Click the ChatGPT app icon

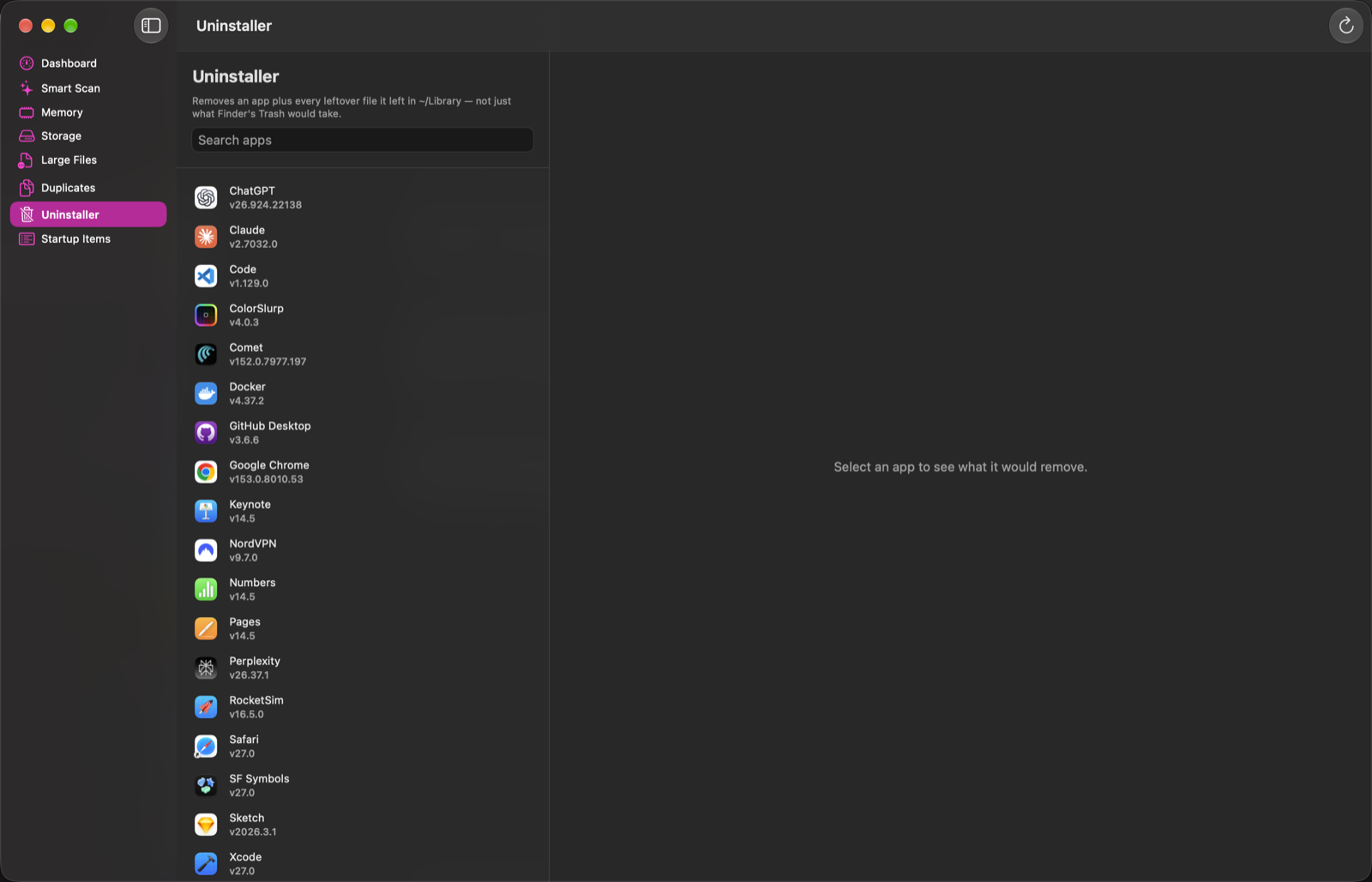(x=206, y=198)
